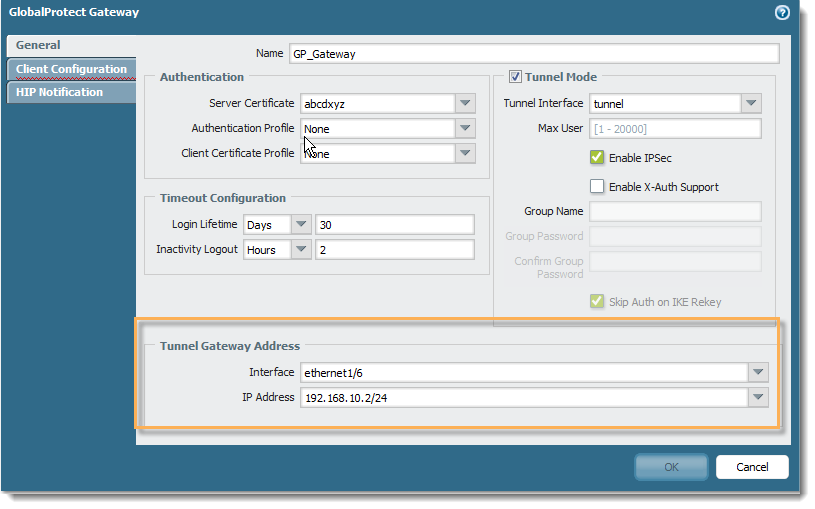The width and height of the screenshot is (815, 509).
Task: Toggle Skip Auth on IKE Rekey
Action: [x=597, y=302]
